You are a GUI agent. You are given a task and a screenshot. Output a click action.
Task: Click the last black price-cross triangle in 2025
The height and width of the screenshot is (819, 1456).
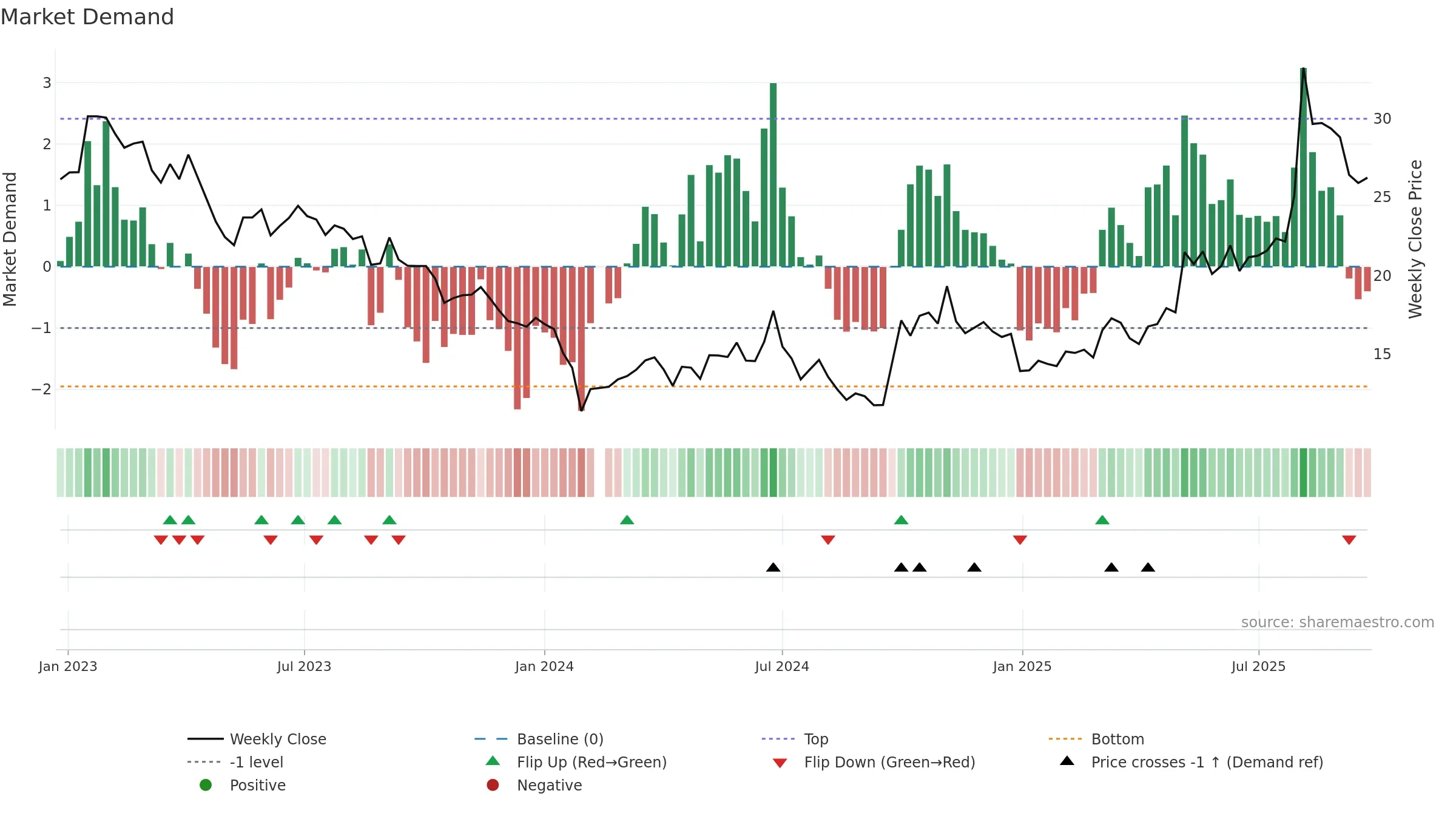pos(1148,567)
